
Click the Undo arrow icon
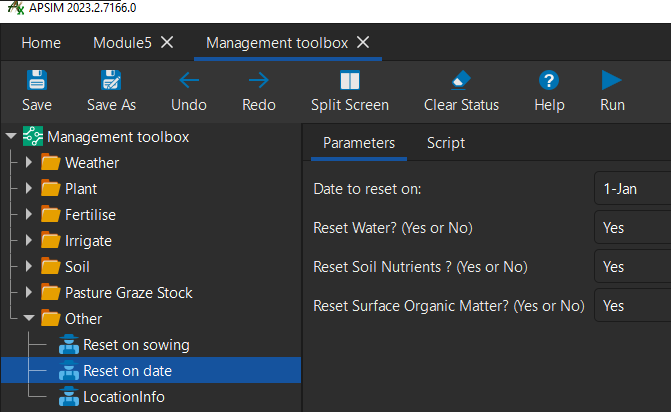[x=189, y=80]
